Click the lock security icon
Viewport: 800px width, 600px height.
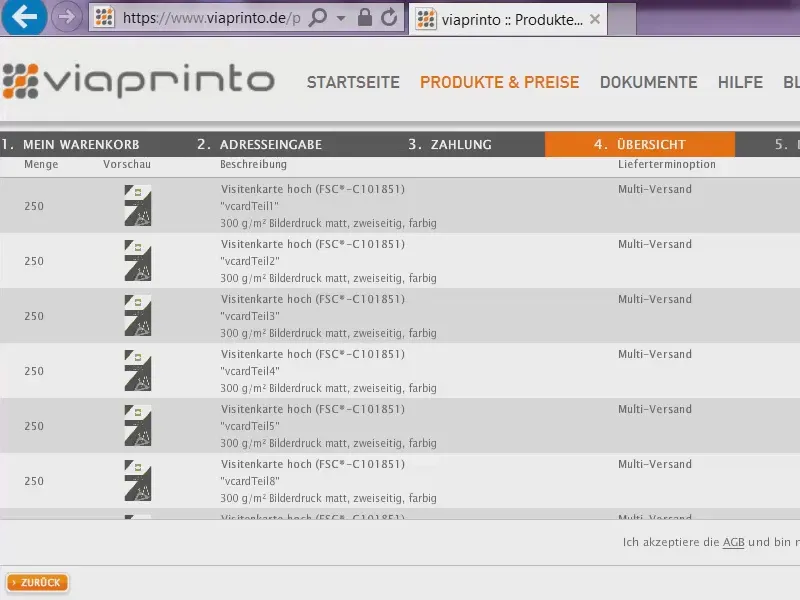point(364,17)
